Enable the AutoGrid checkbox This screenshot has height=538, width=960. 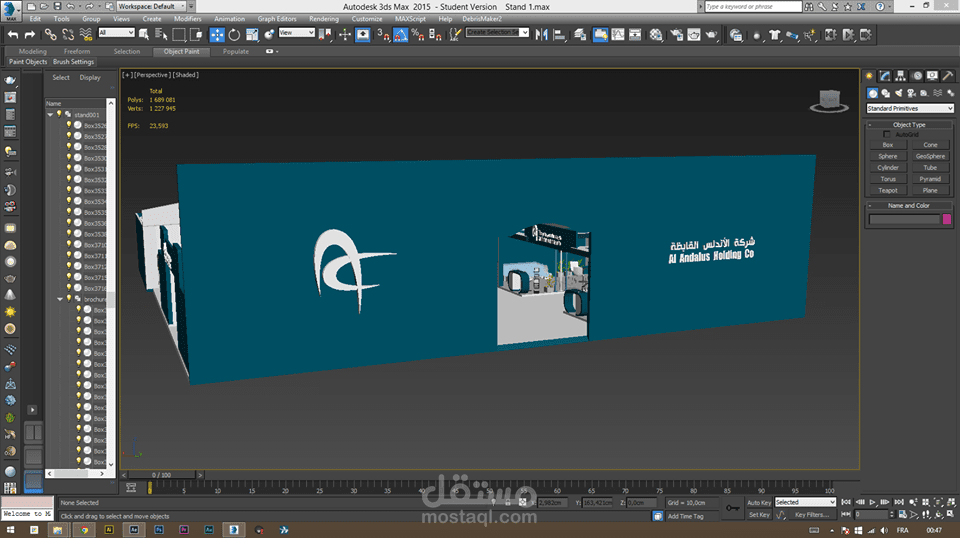click(x=887, y=134)
